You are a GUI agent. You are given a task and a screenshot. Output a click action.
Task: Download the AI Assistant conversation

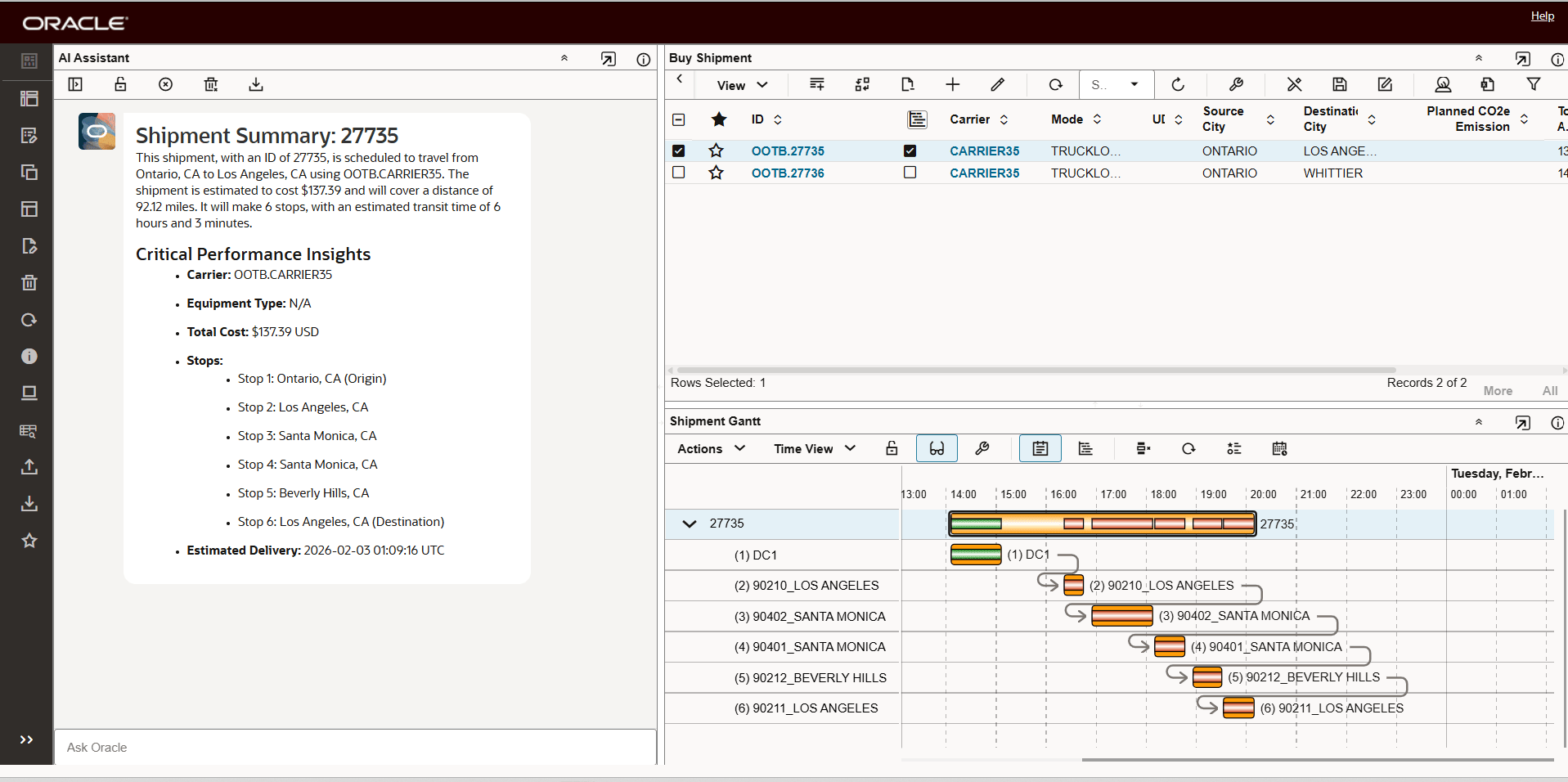coord(255,84)
